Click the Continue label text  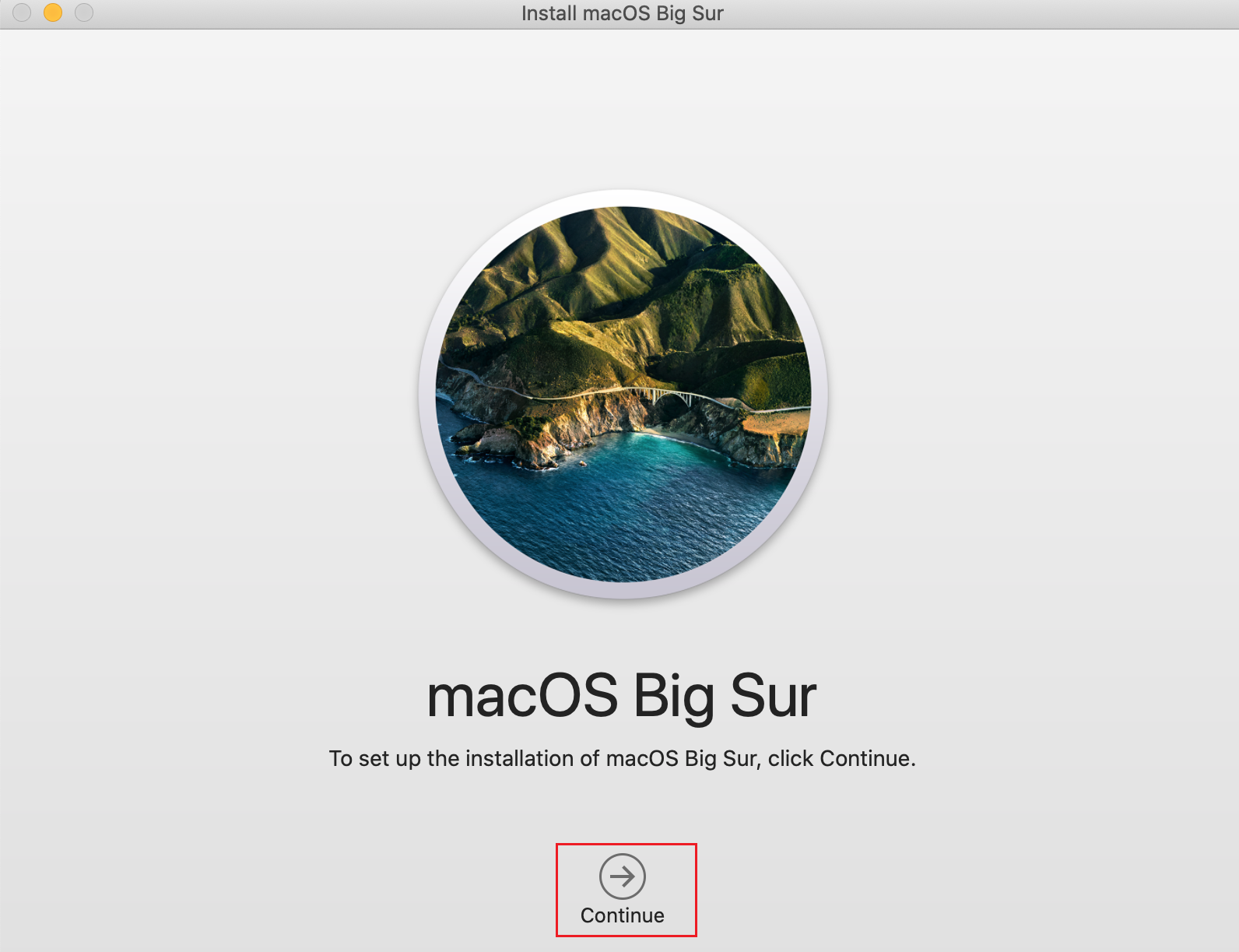[622, 915]
